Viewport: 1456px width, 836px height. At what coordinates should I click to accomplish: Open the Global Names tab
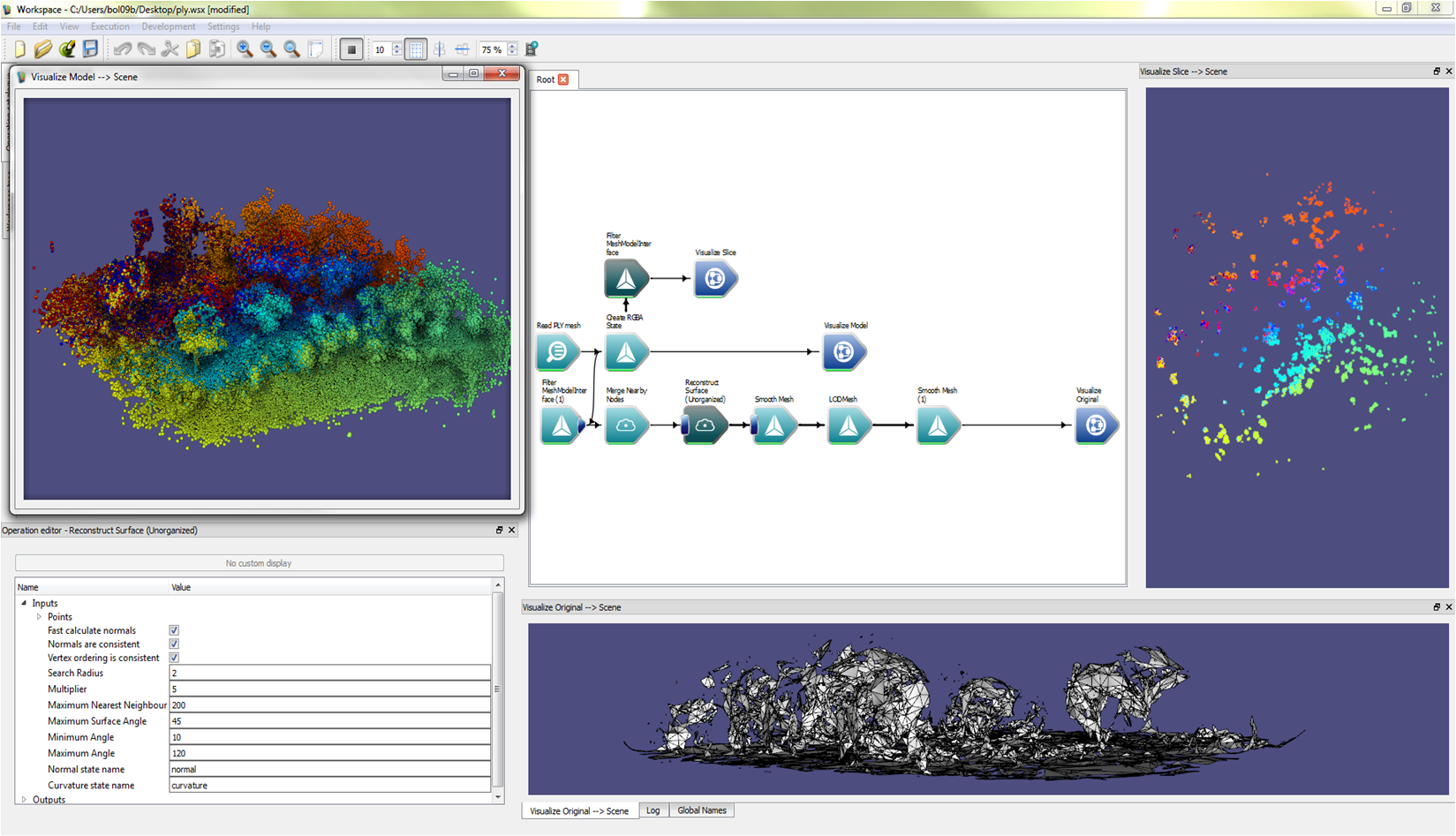point(701,810)
